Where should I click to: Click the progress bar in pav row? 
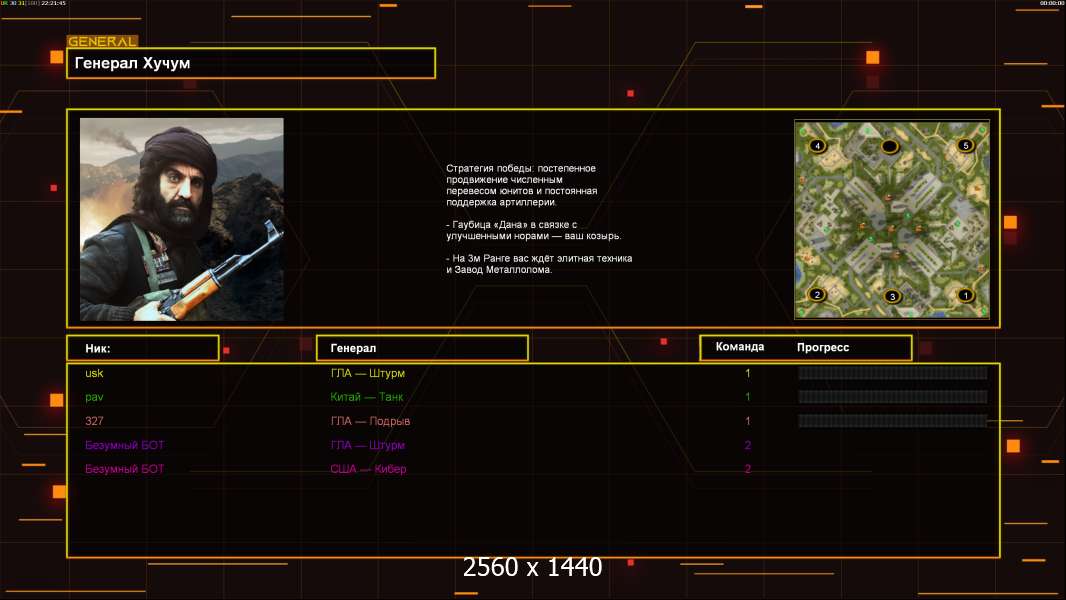click(893, 397)
